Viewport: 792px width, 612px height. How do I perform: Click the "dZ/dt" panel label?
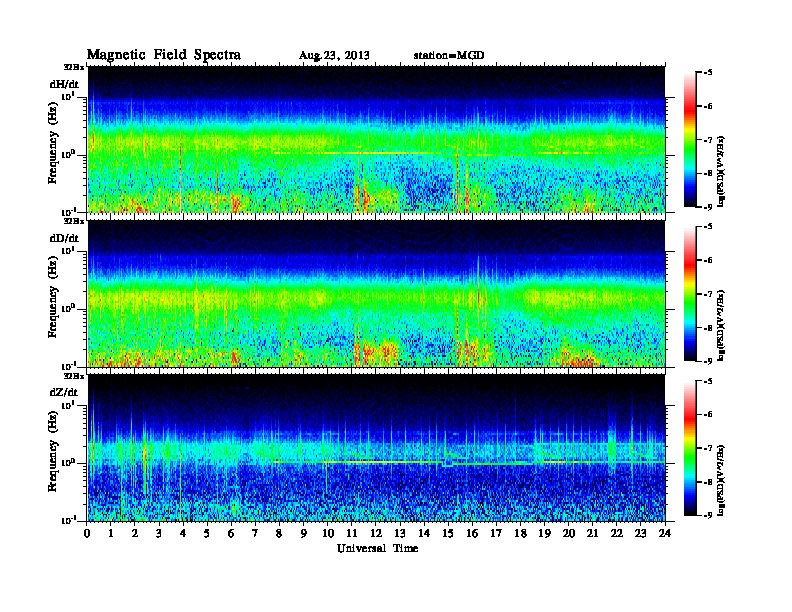coord(64,392)
